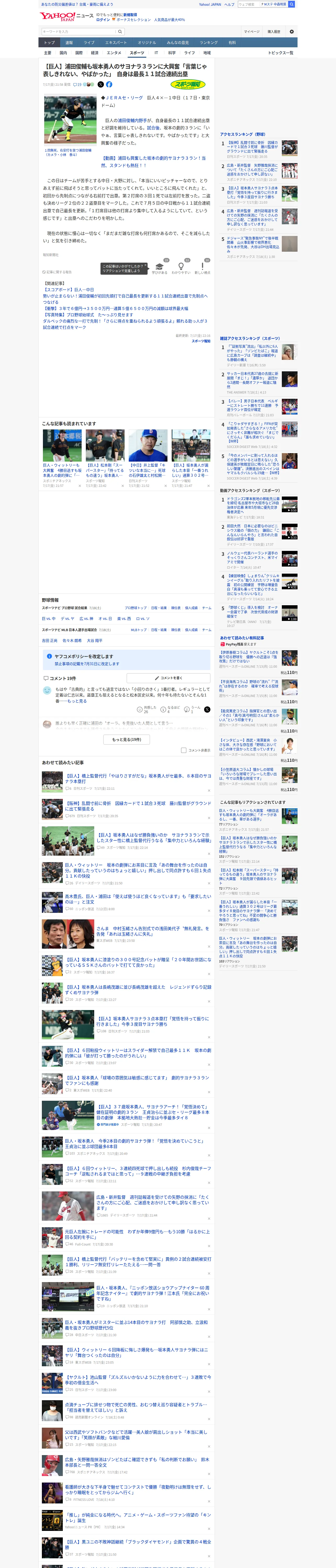Click うーん reaction on comment

(192, 709)
